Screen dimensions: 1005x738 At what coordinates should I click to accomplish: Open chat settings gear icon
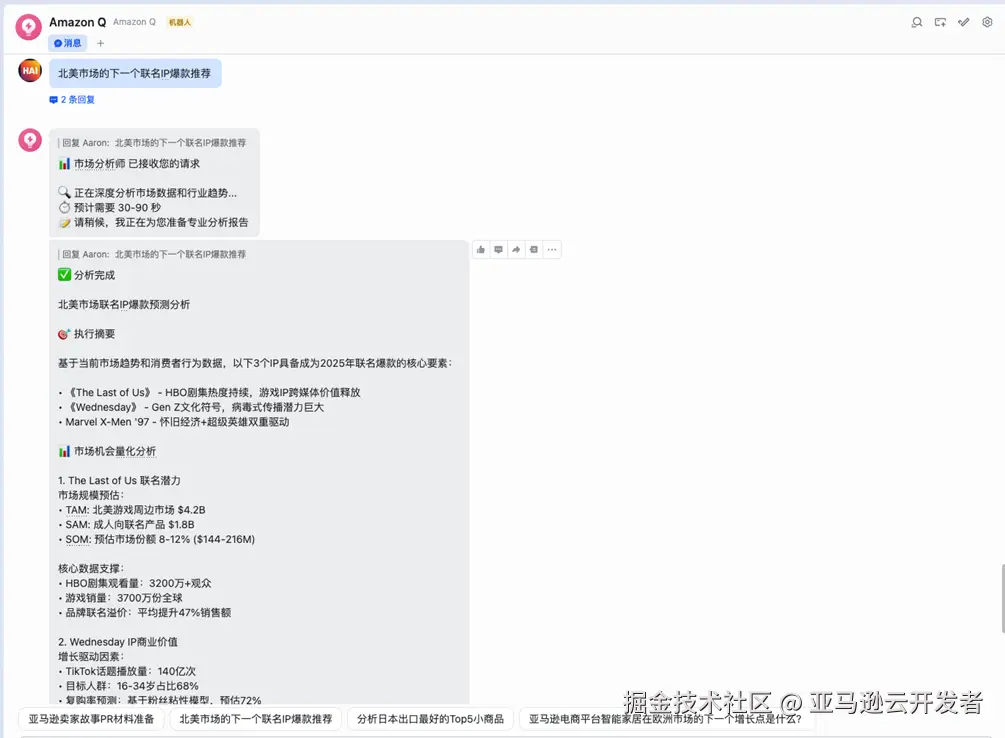(987, 22)
